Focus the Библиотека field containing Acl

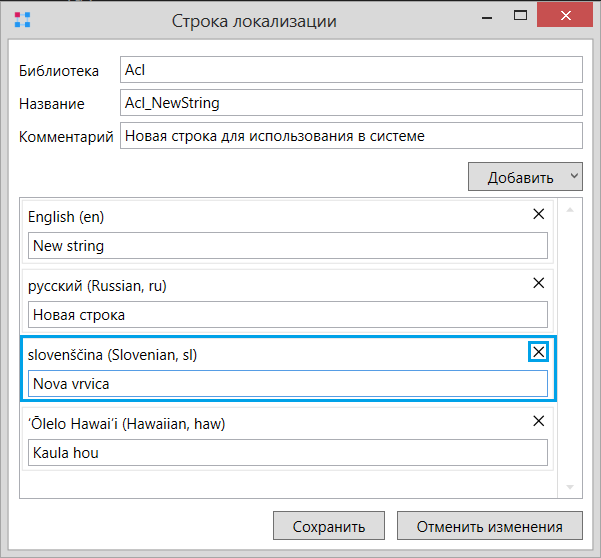pyautogui.click(x=351, y=69)
